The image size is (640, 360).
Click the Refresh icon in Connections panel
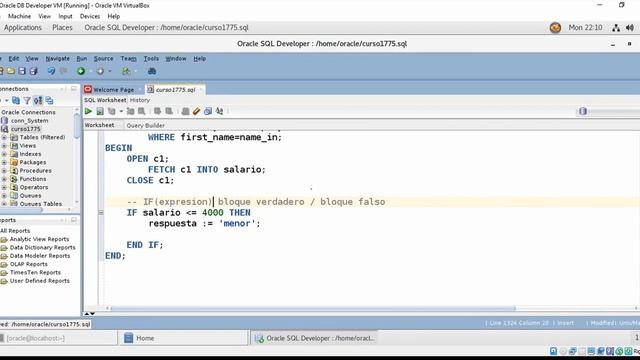point(16,100)
